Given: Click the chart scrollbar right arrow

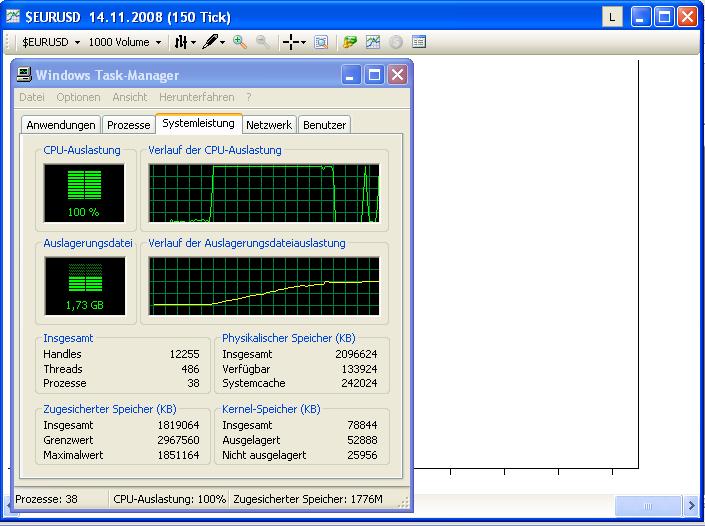Looking at the screenshot, I should point(692,506).
